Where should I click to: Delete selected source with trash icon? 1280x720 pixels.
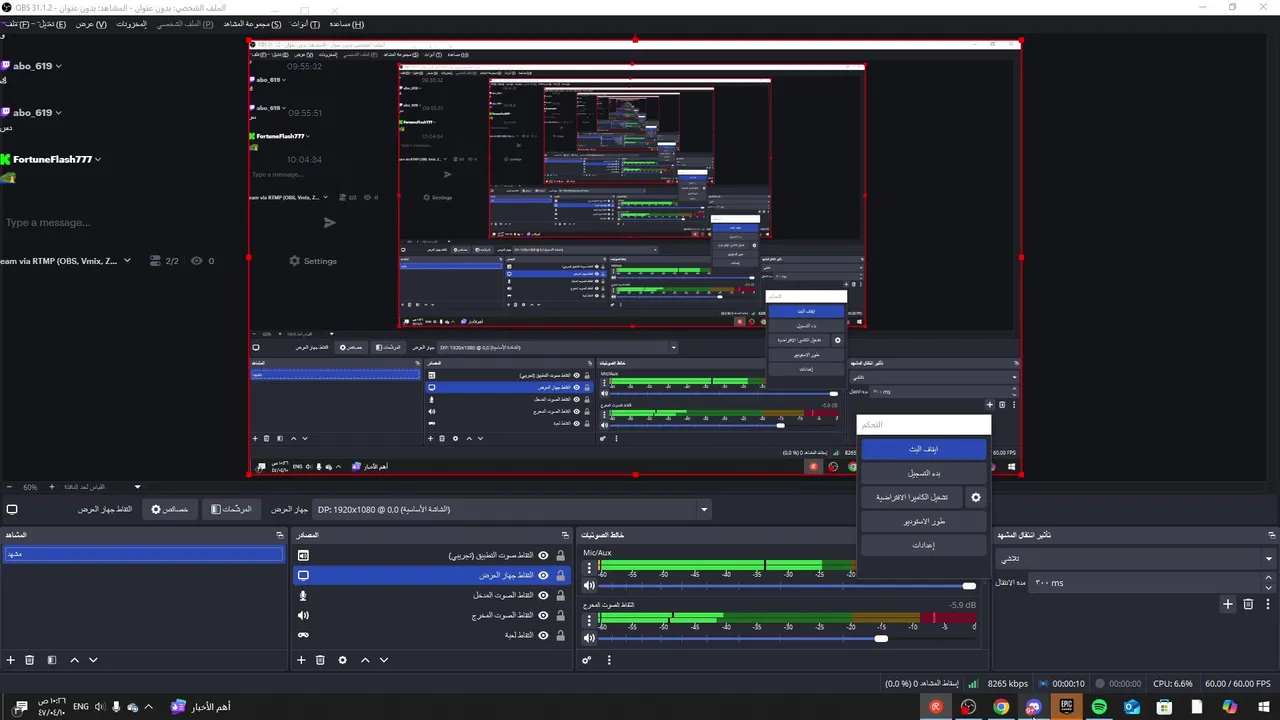click(x=320, y=660)
